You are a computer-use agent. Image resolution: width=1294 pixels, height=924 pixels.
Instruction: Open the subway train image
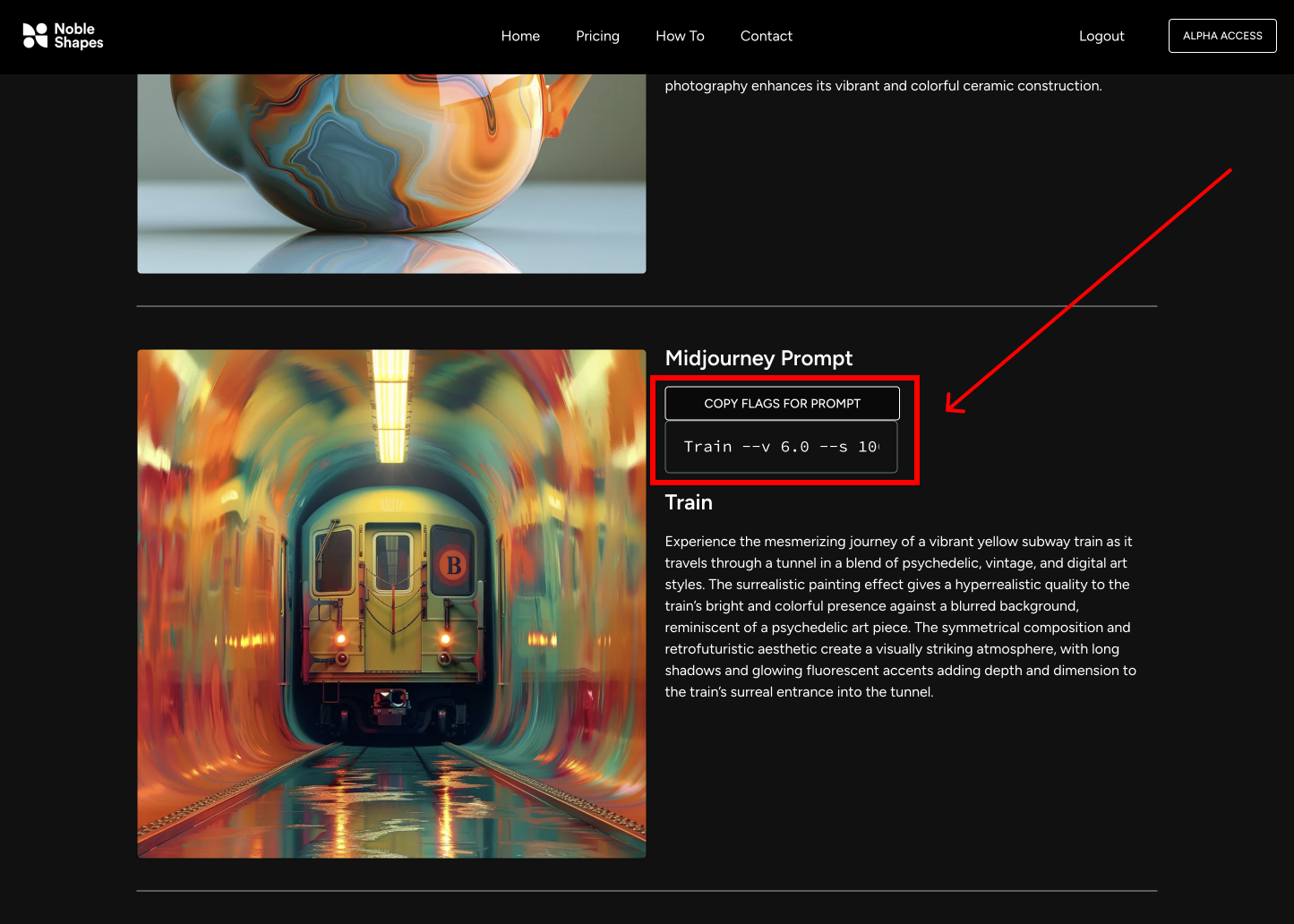tap(391, 603)
